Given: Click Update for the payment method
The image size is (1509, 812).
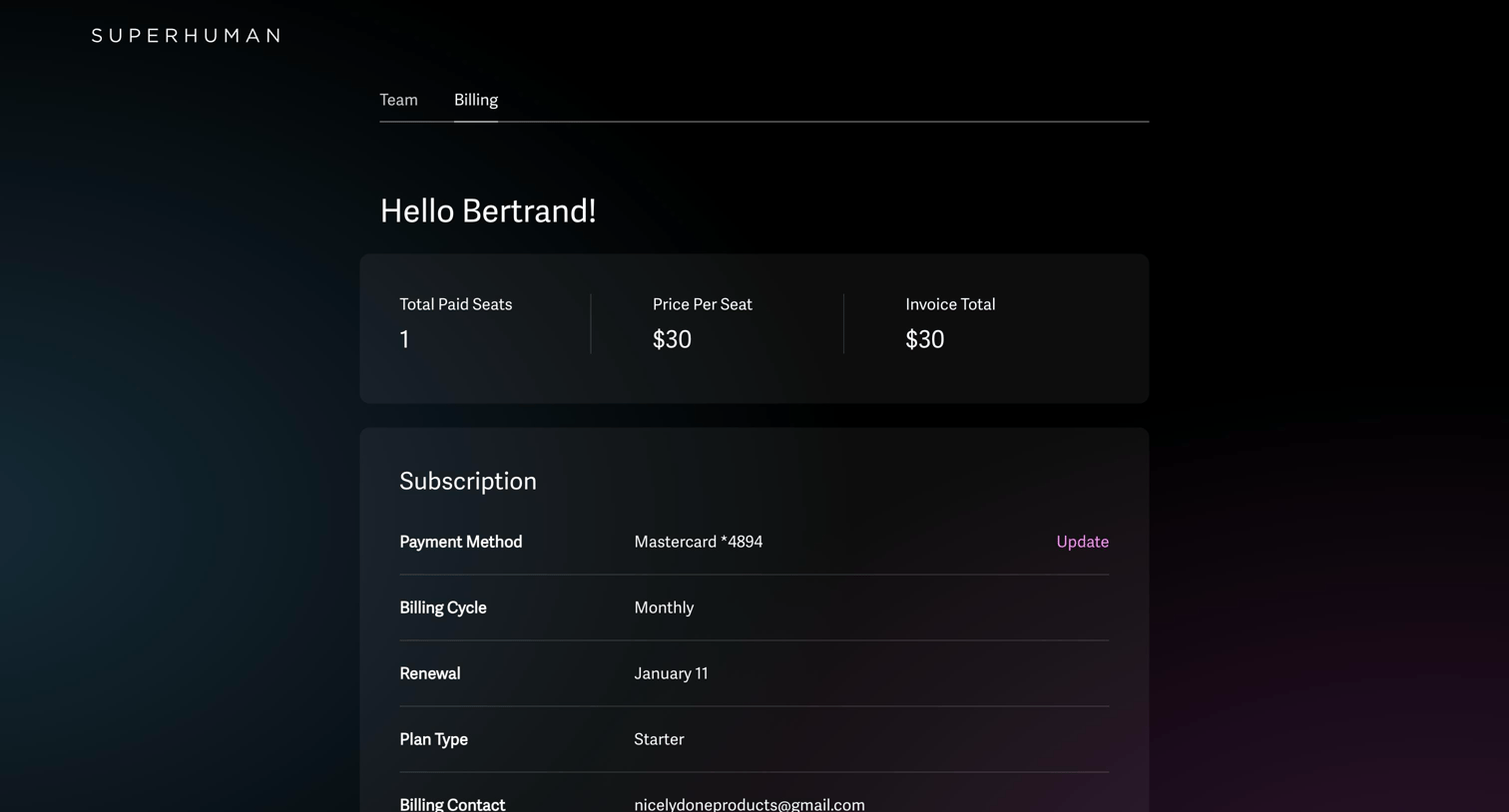Looking at the screenshot, I should (1082, 542).
